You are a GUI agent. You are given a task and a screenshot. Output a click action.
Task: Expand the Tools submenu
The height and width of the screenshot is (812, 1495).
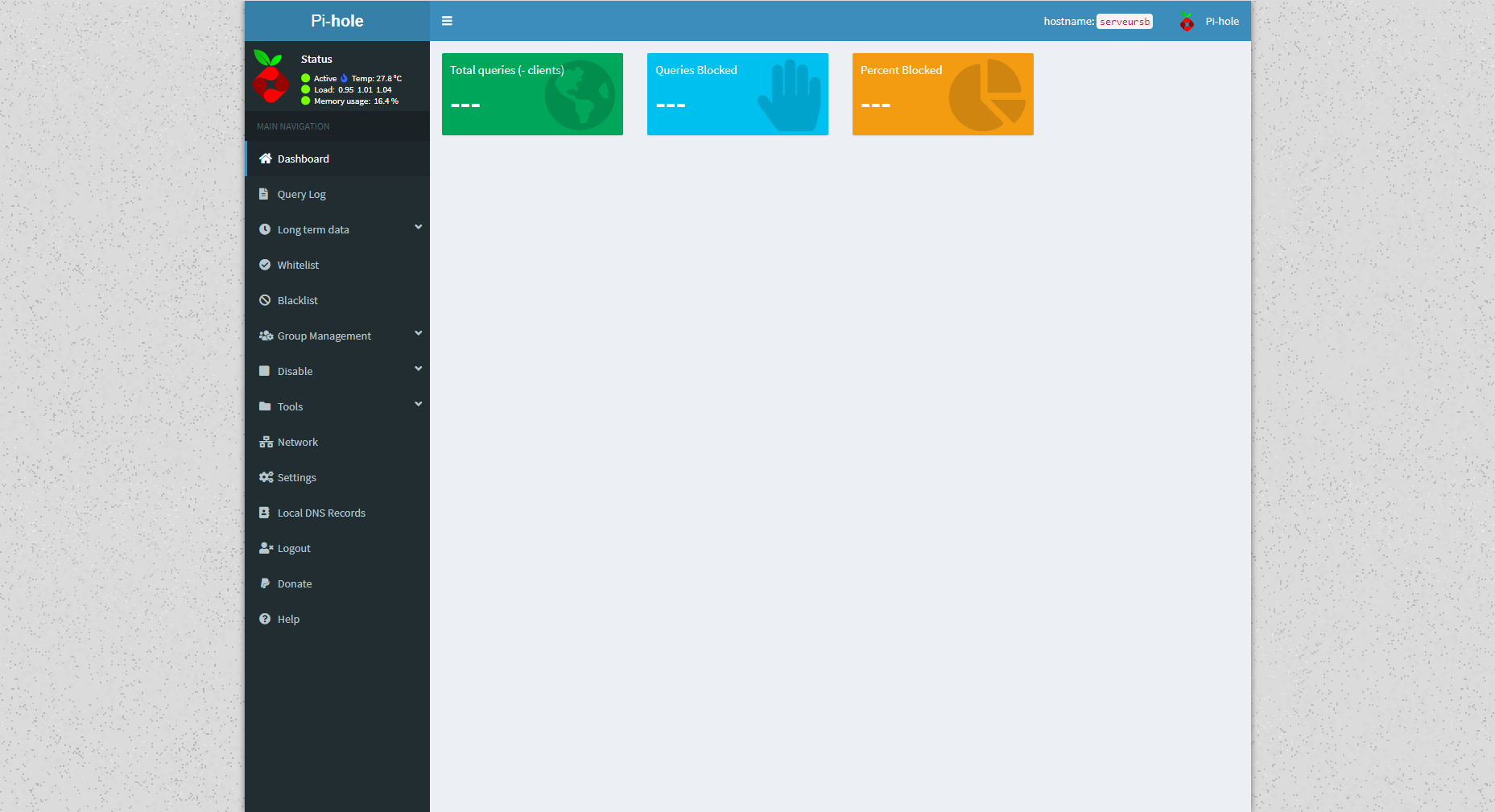pos(418,404)
